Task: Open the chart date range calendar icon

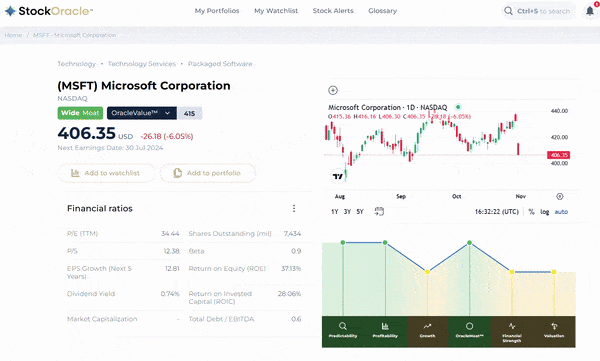Action: [379, 211]
